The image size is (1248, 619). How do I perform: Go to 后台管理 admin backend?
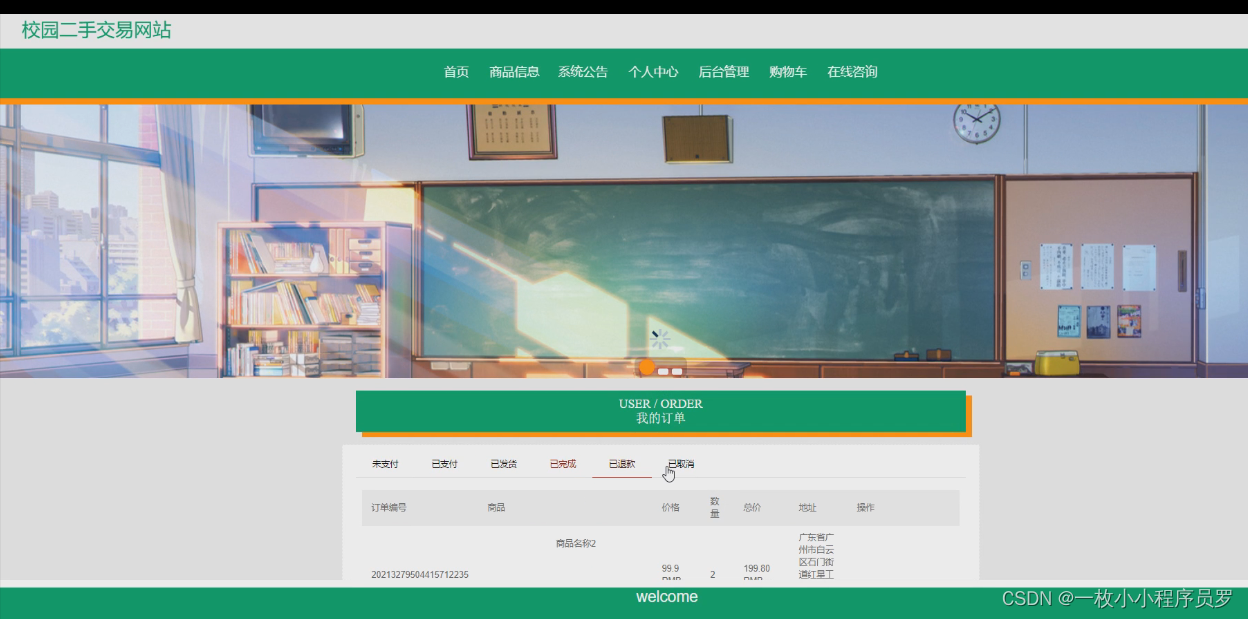[723, 72]
